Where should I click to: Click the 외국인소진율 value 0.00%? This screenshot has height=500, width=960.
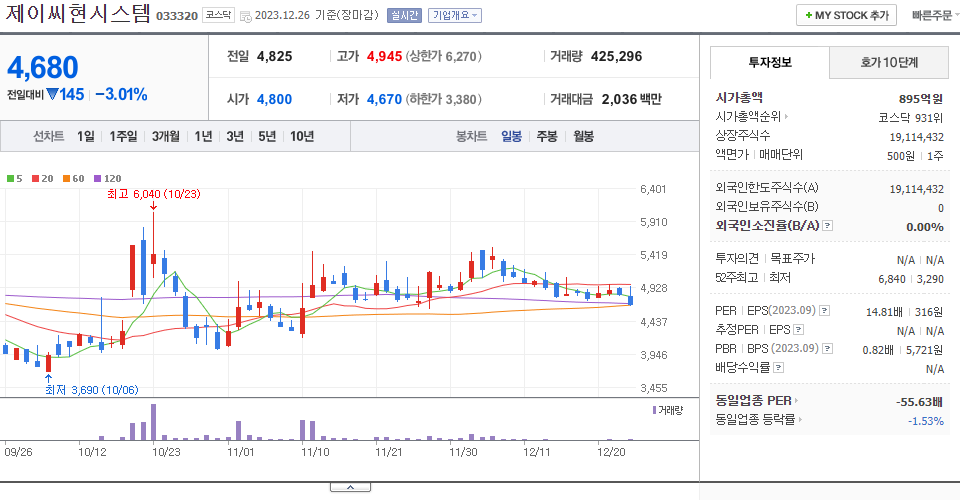tap(925, 227)
